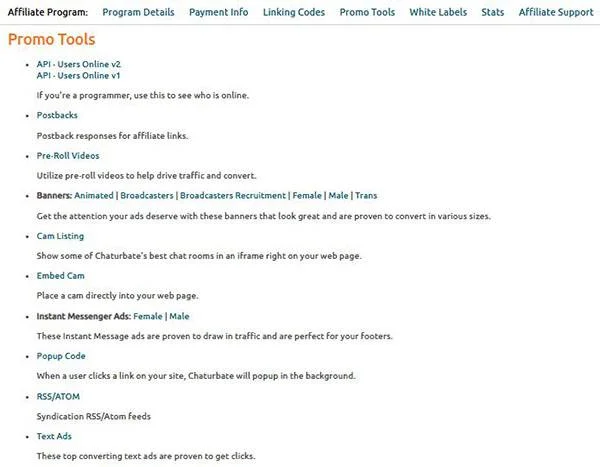This screenshot has width=600, height=467.
Task: Click the Postbacks link
Action: (x=57, y=115)
